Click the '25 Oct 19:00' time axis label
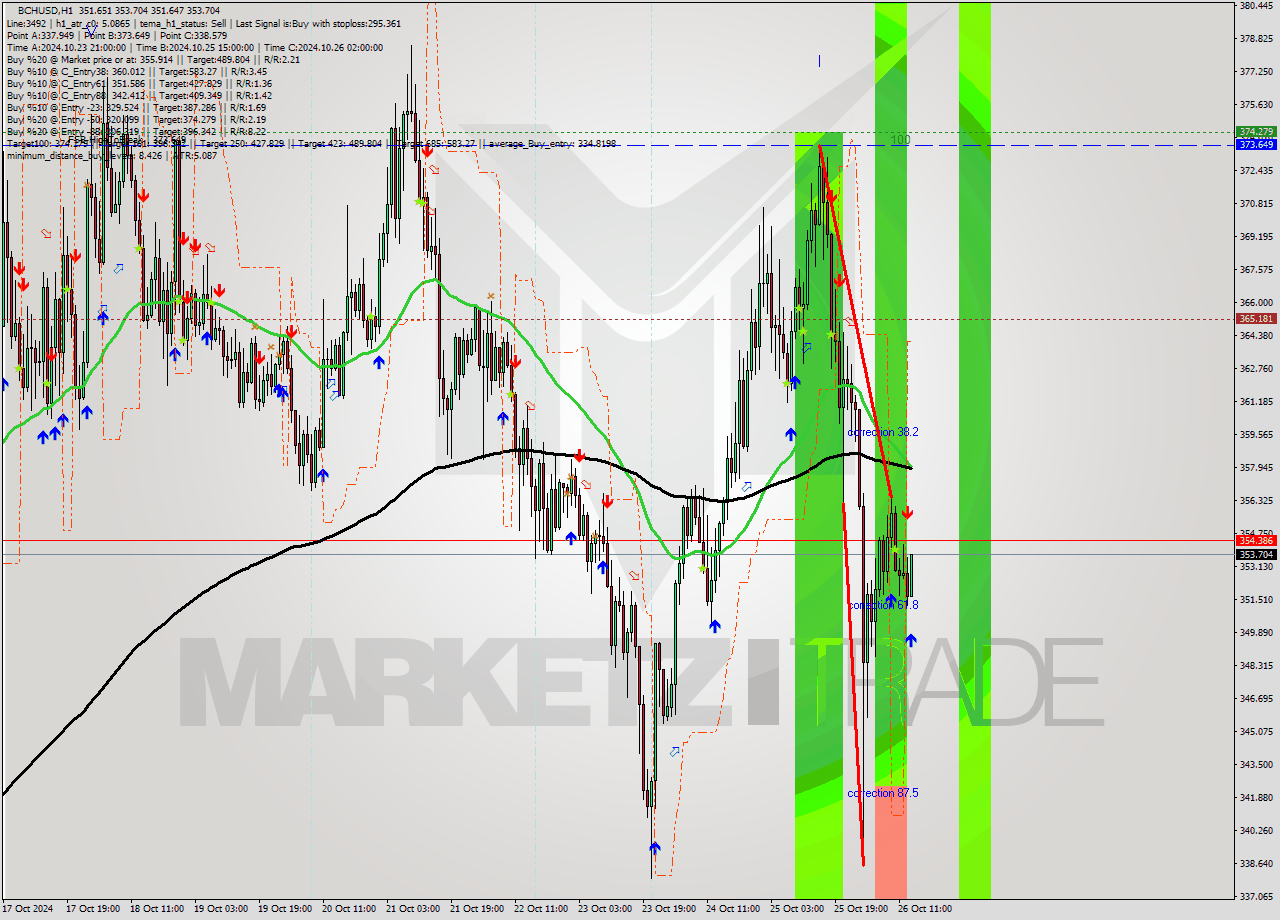Image resolution: width=1280 pixels, height=920 pixels. pos(862,909)
